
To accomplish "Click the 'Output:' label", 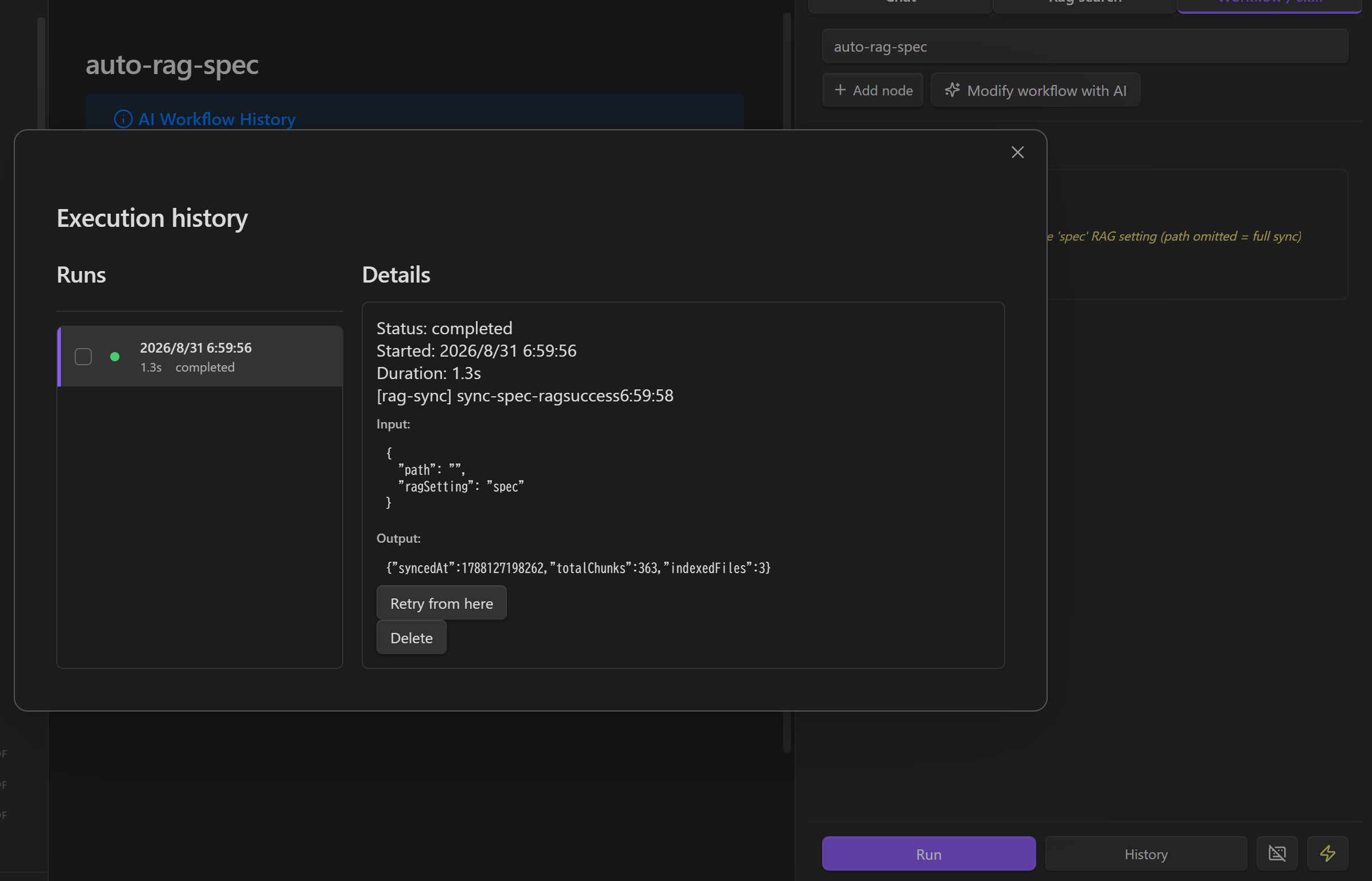I will tap(398, 538).
